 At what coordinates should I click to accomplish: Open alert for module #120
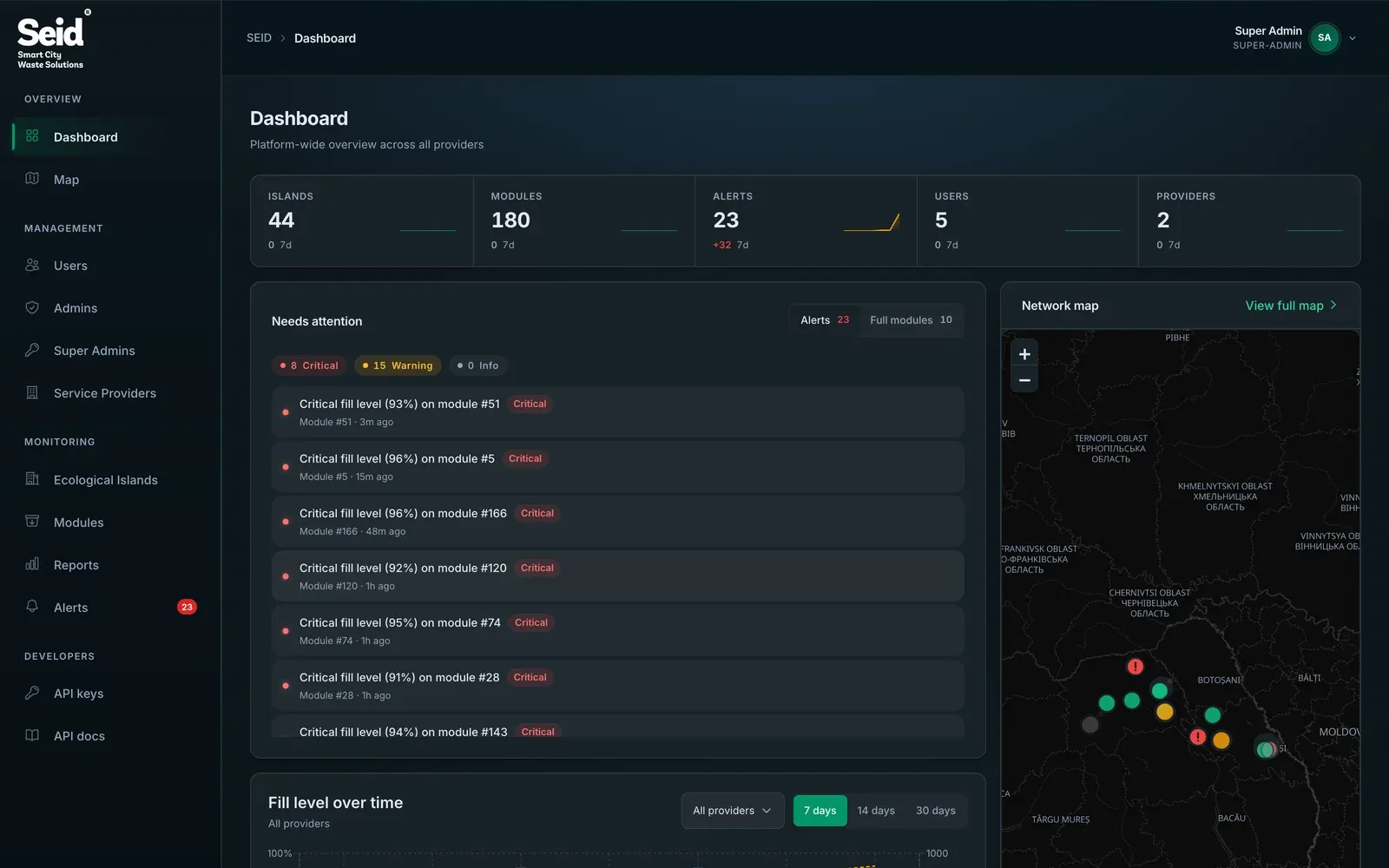click(617, 576)
